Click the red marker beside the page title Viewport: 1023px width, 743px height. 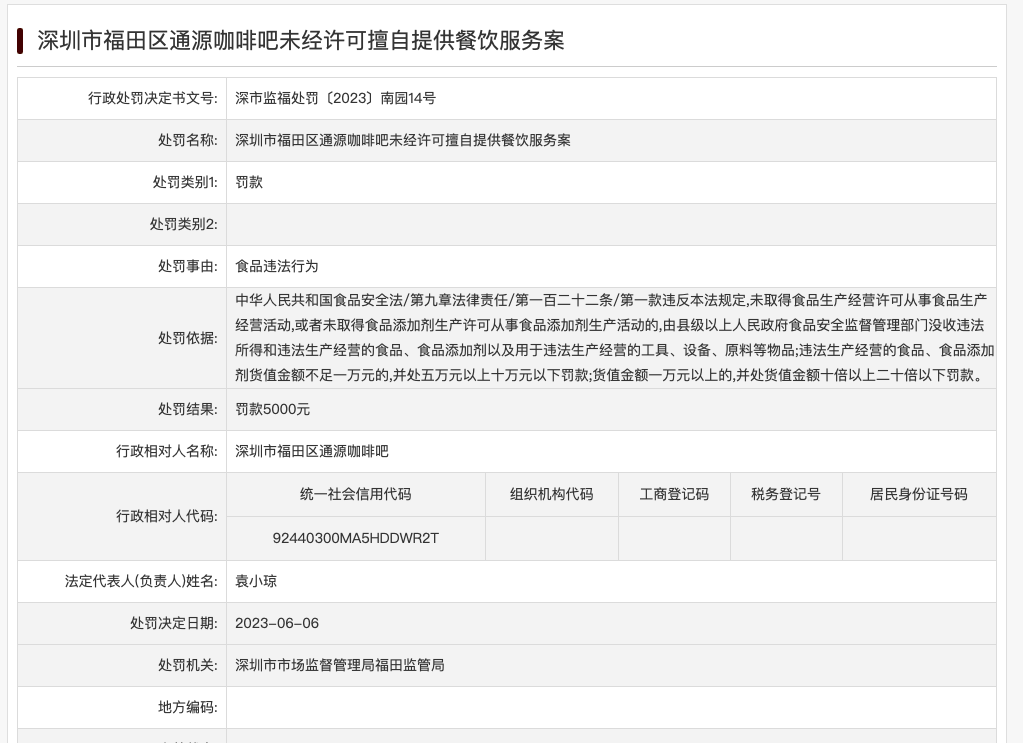point(20,42)
